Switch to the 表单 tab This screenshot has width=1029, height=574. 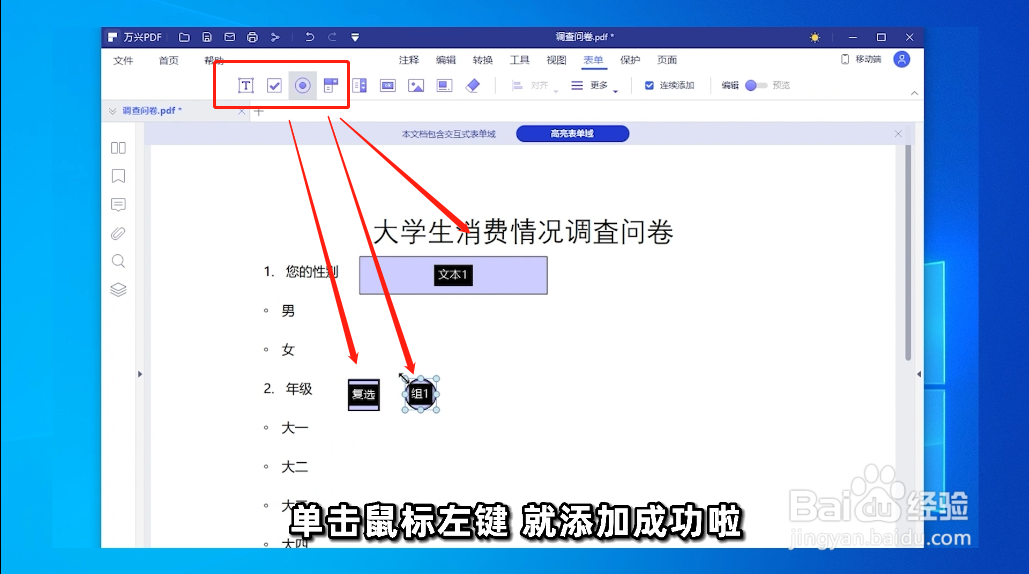[x=593, y=60]
